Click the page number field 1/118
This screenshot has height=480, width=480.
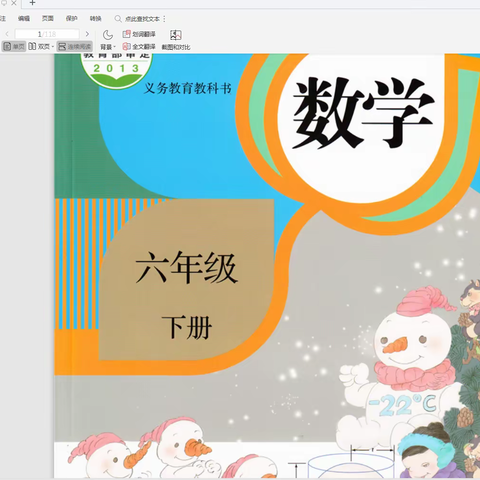[47, 34]
